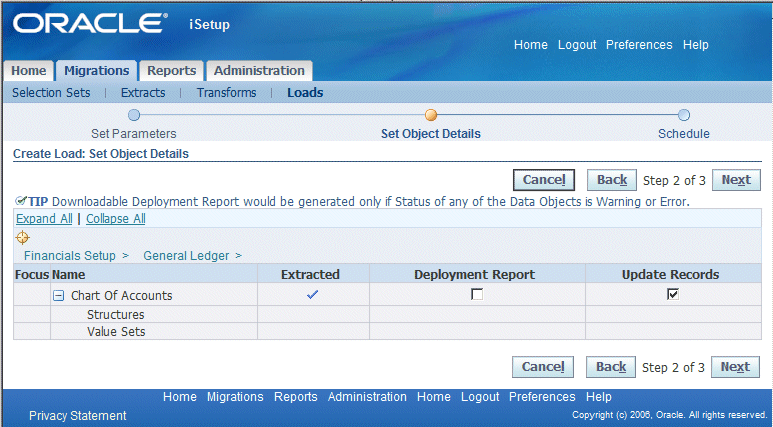Click the focus crosshair icon above the table
The image size is (773, 427).
22,238
